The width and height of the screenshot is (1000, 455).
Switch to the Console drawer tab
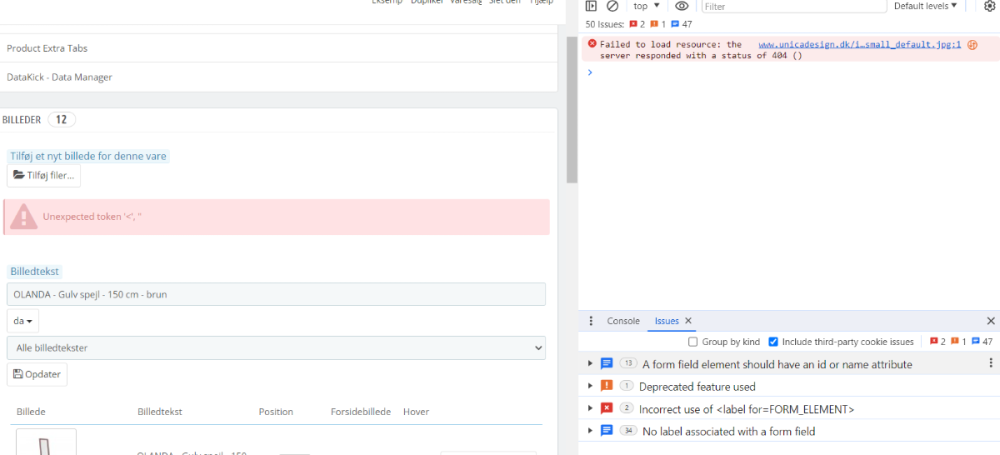click(623, 321)
